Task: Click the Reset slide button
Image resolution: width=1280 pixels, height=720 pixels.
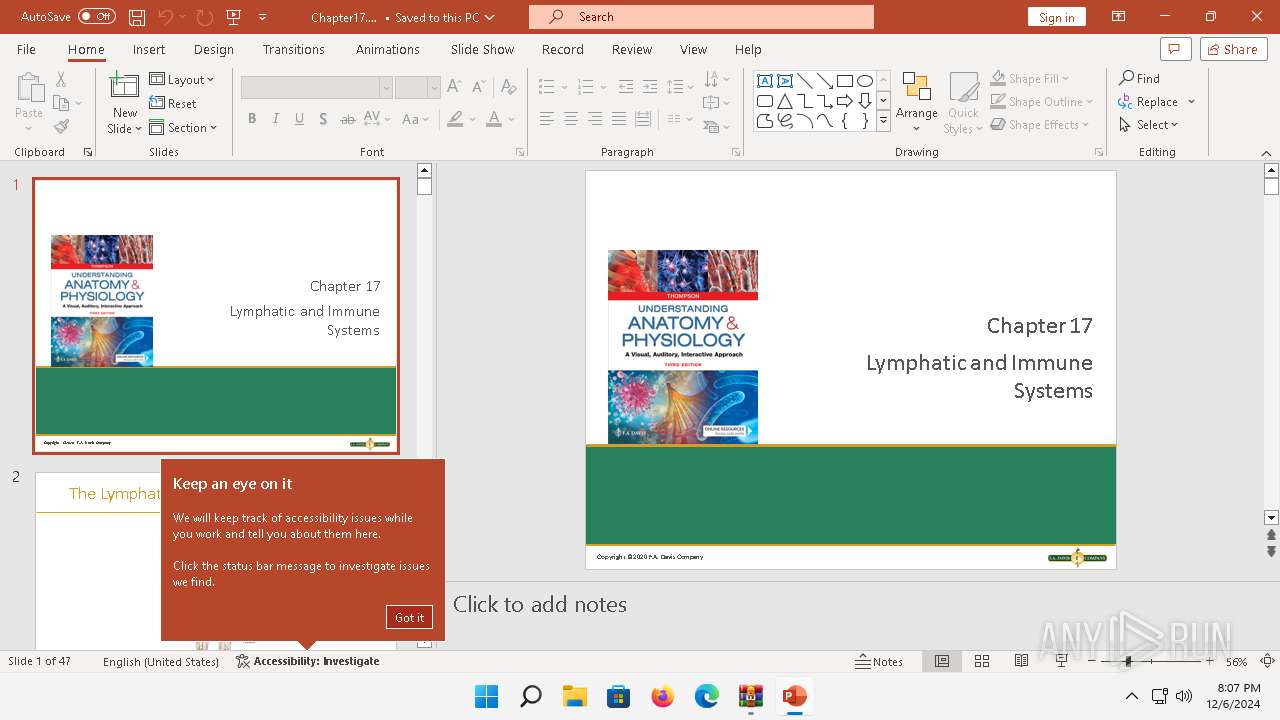Action: [x=173, y=103]
